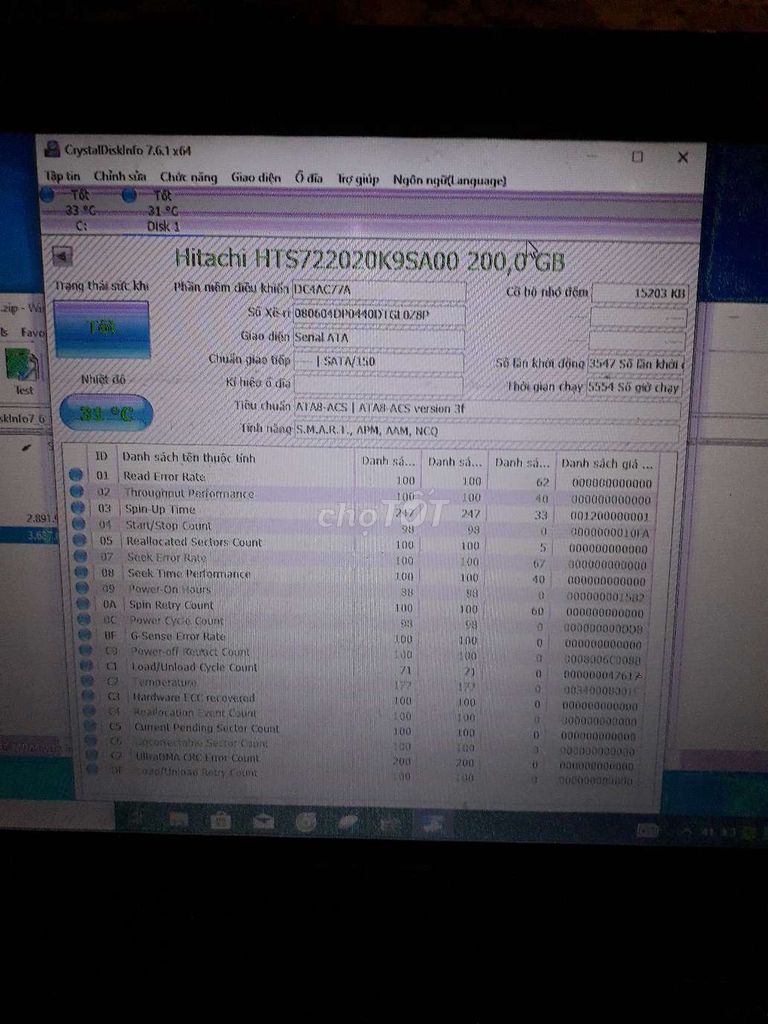The height and width of the screenshot is (1024, 768).
Task: Click the raw value 00120000001 of Spin-Up Time
Action: coord(610,516)
